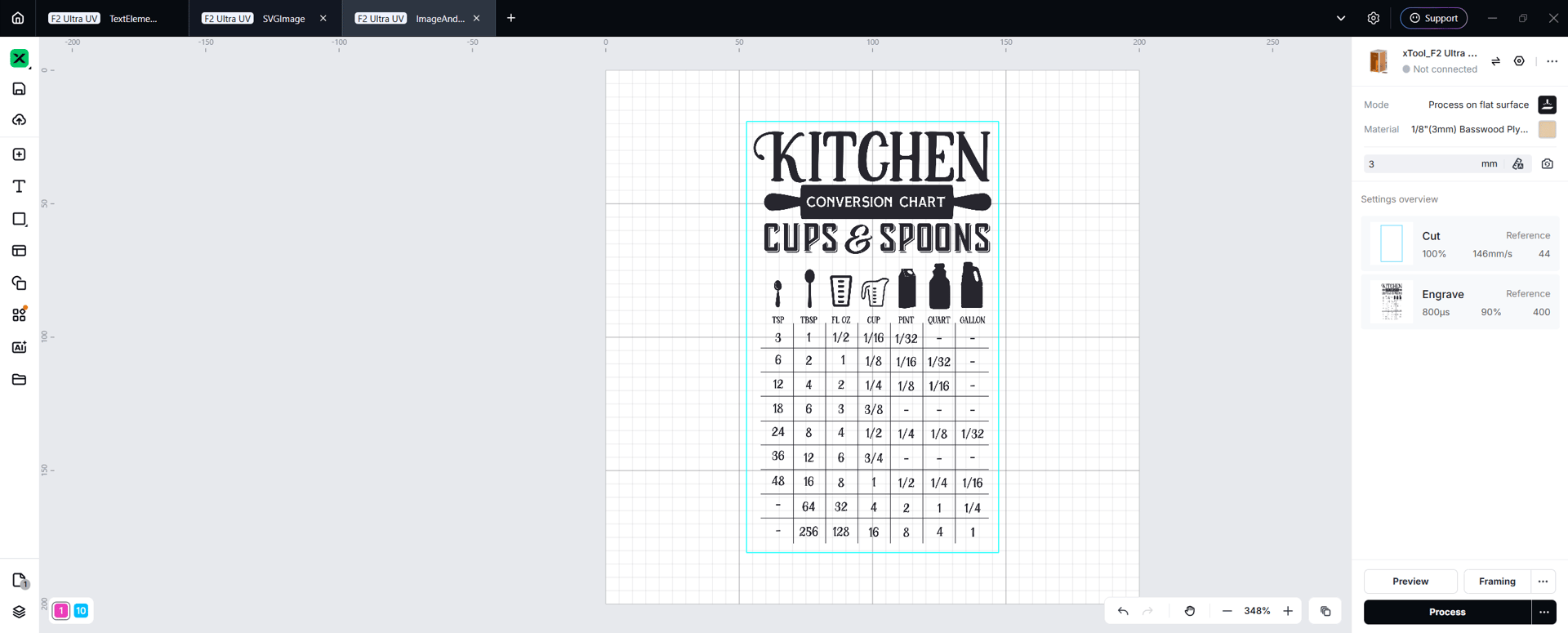Open more options next to Framing
Screen dimensions: 1568x633
tap(1543, 582)
